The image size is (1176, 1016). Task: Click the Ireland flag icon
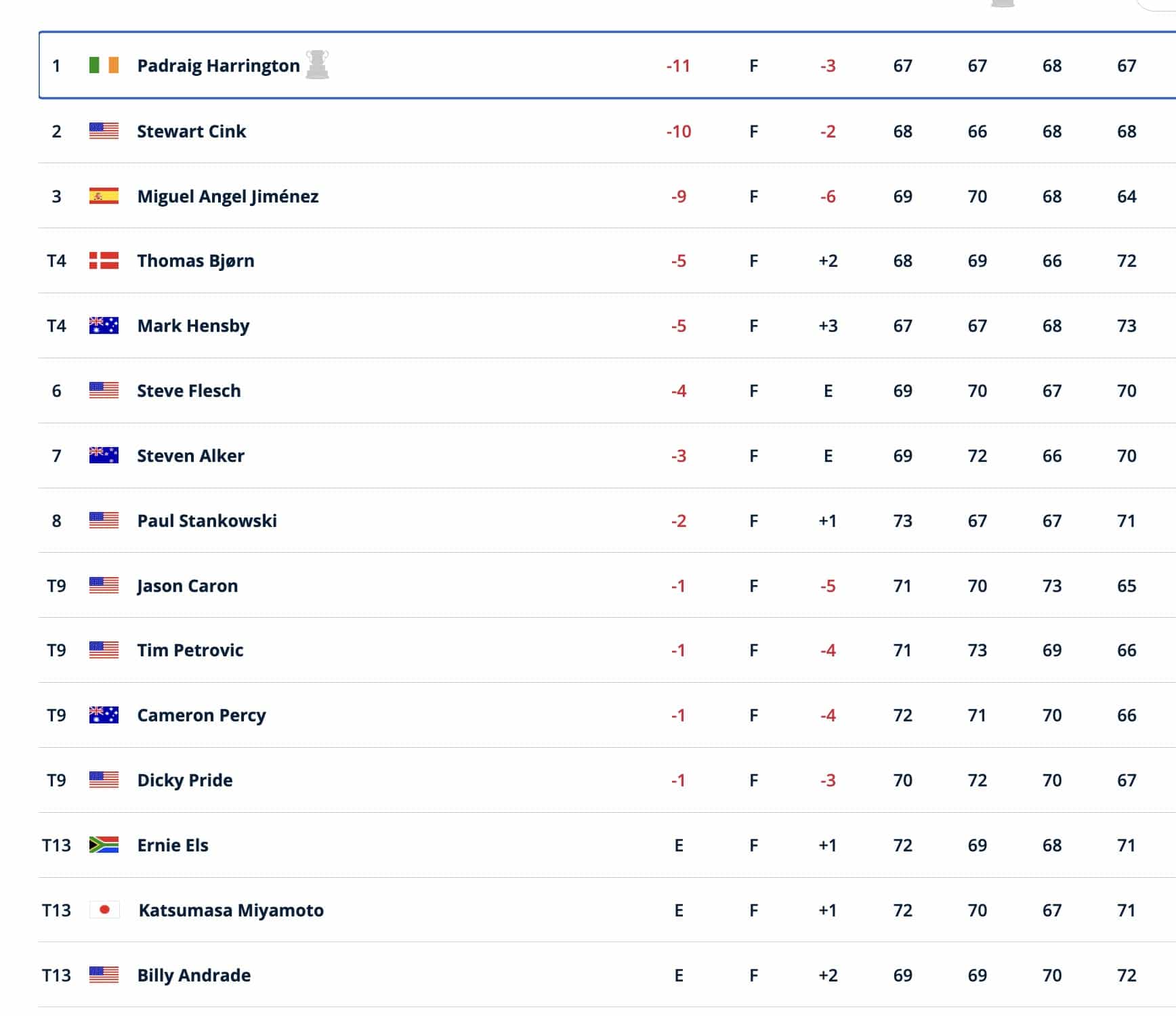tap(104, 65)
